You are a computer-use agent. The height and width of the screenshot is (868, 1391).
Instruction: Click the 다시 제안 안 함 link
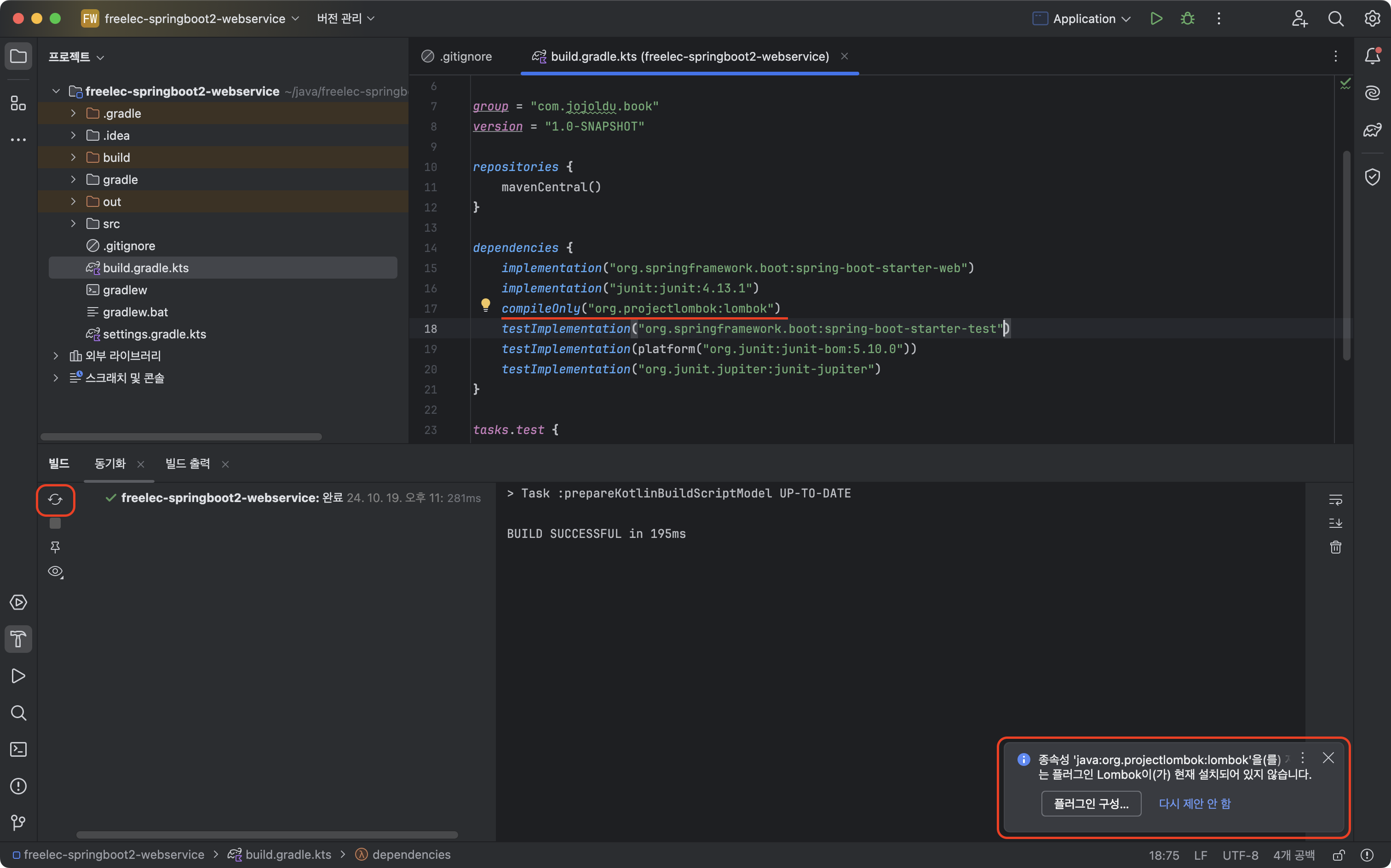[1195, 803]
